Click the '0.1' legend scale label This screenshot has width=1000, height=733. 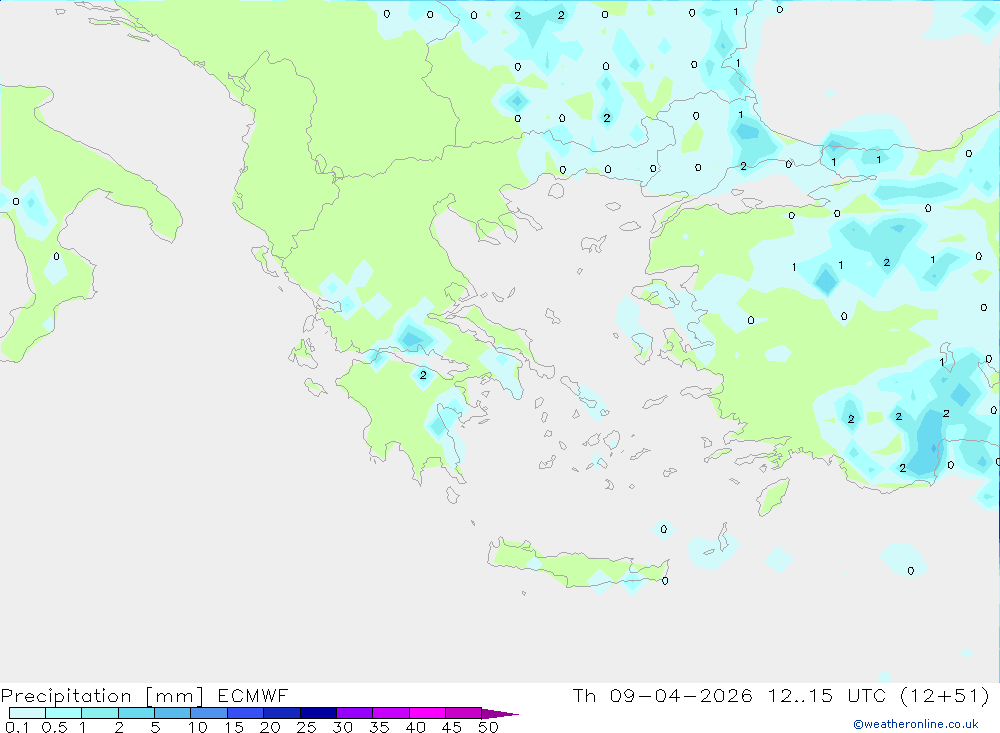click(x=17, y=727)
